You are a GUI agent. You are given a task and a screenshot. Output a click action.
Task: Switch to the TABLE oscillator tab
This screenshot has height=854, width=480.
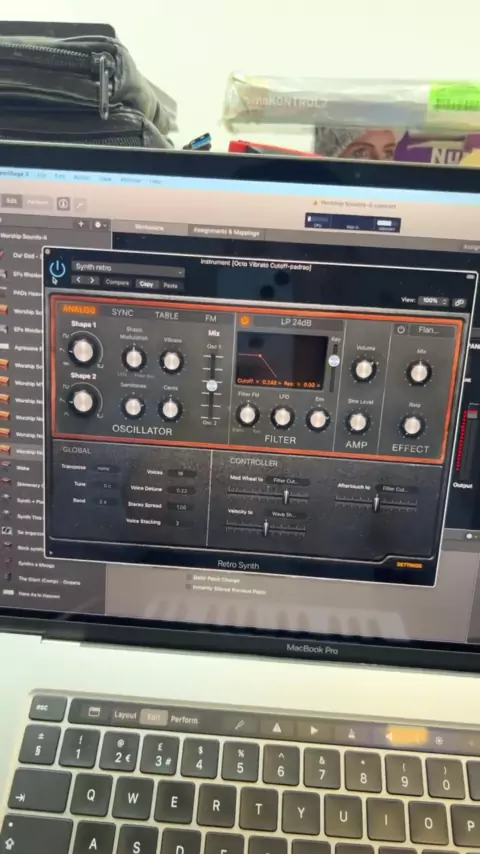coord(167,315)
